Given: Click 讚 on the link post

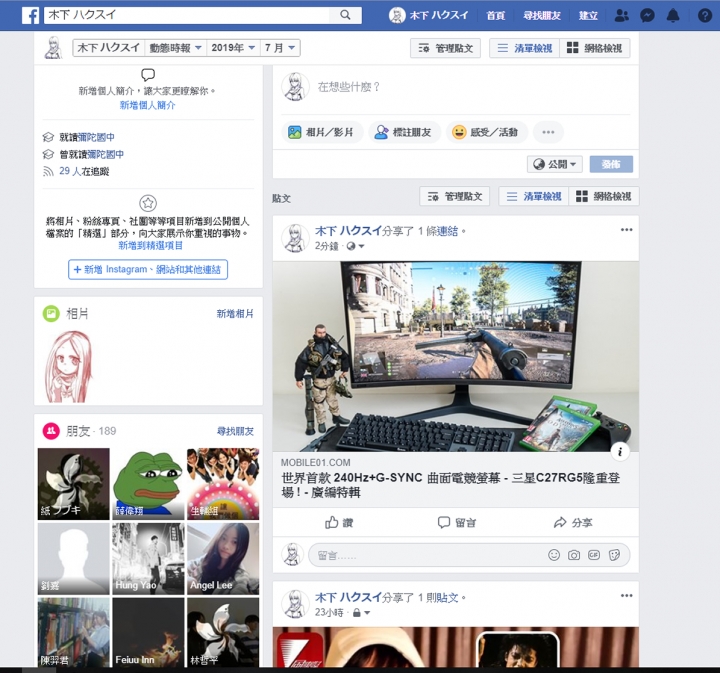Looking at the screenshot, I should [x=339, y=522].
